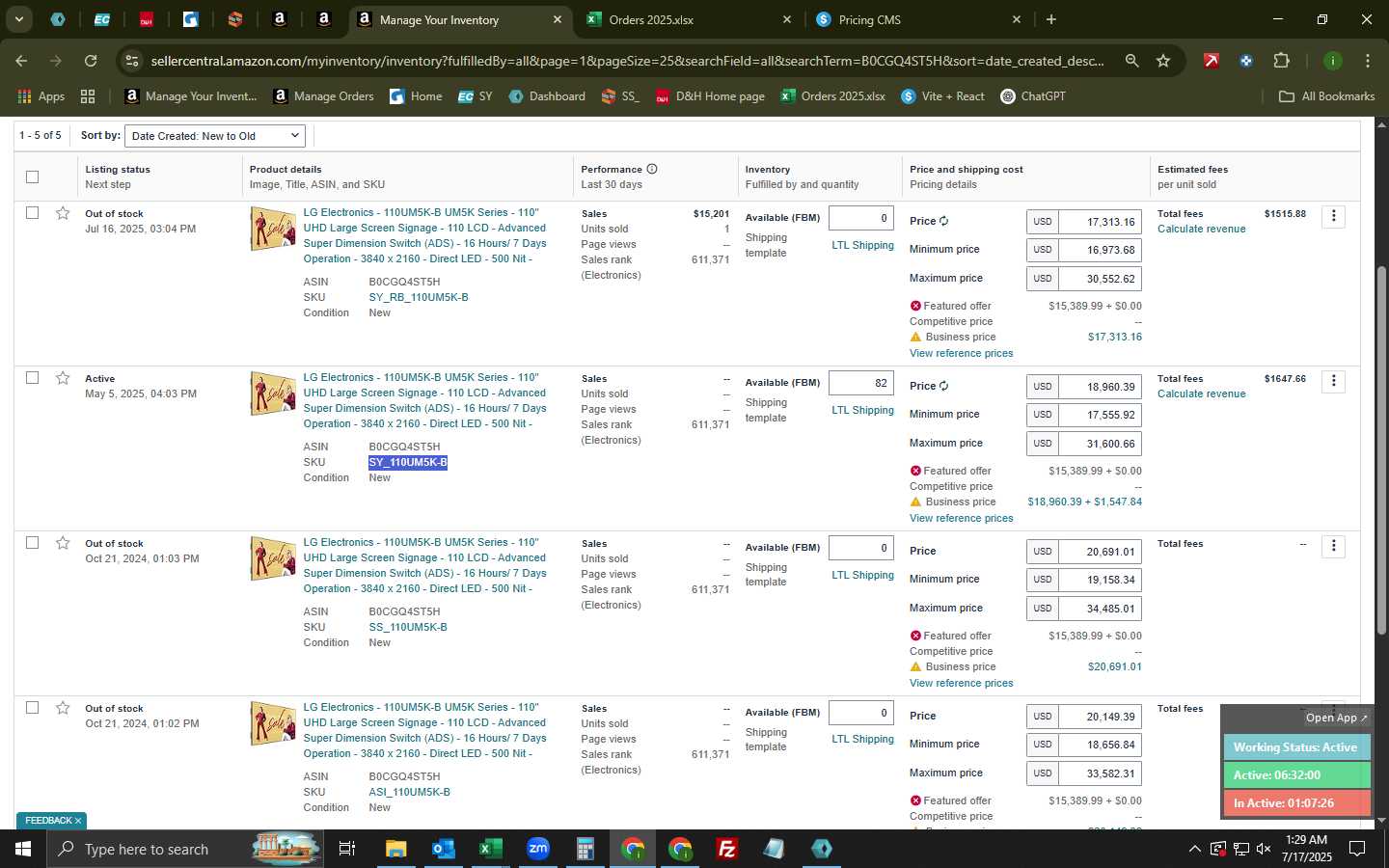Open the Chrome three-dot menu
The image size is (1389, 868).
(x=1367, y=61)
